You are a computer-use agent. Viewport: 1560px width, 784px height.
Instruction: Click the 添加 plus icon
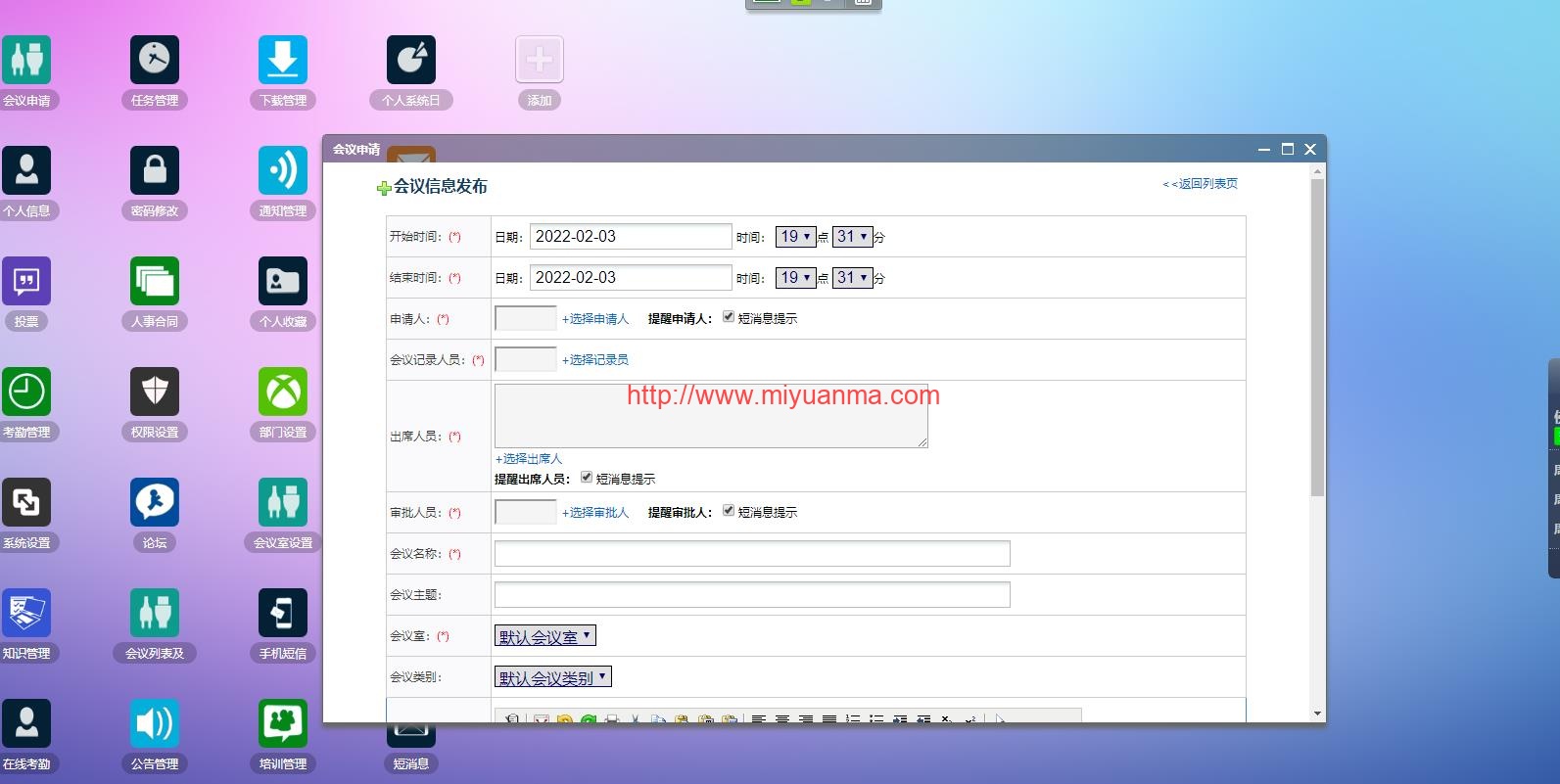[540, 60]
